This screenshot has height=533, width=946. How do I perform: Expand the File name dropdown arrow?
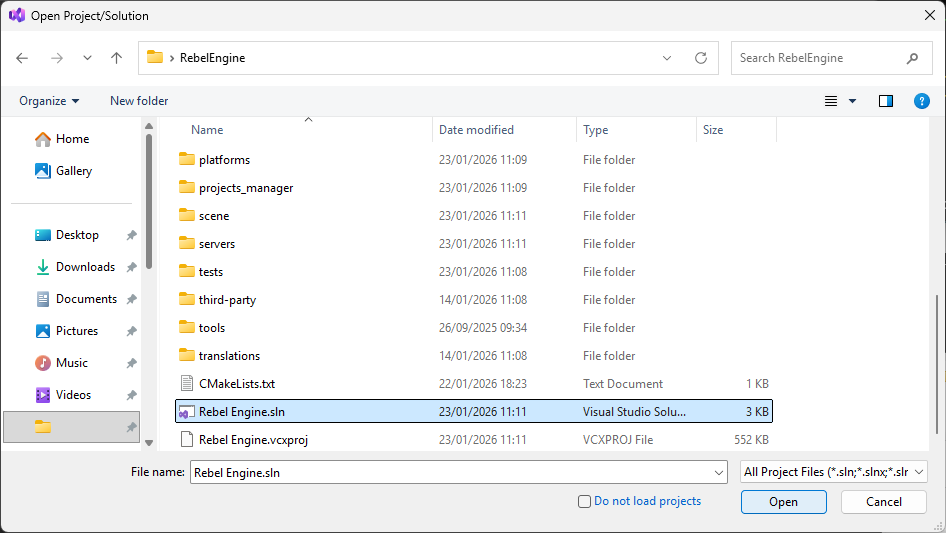(719, 473)
